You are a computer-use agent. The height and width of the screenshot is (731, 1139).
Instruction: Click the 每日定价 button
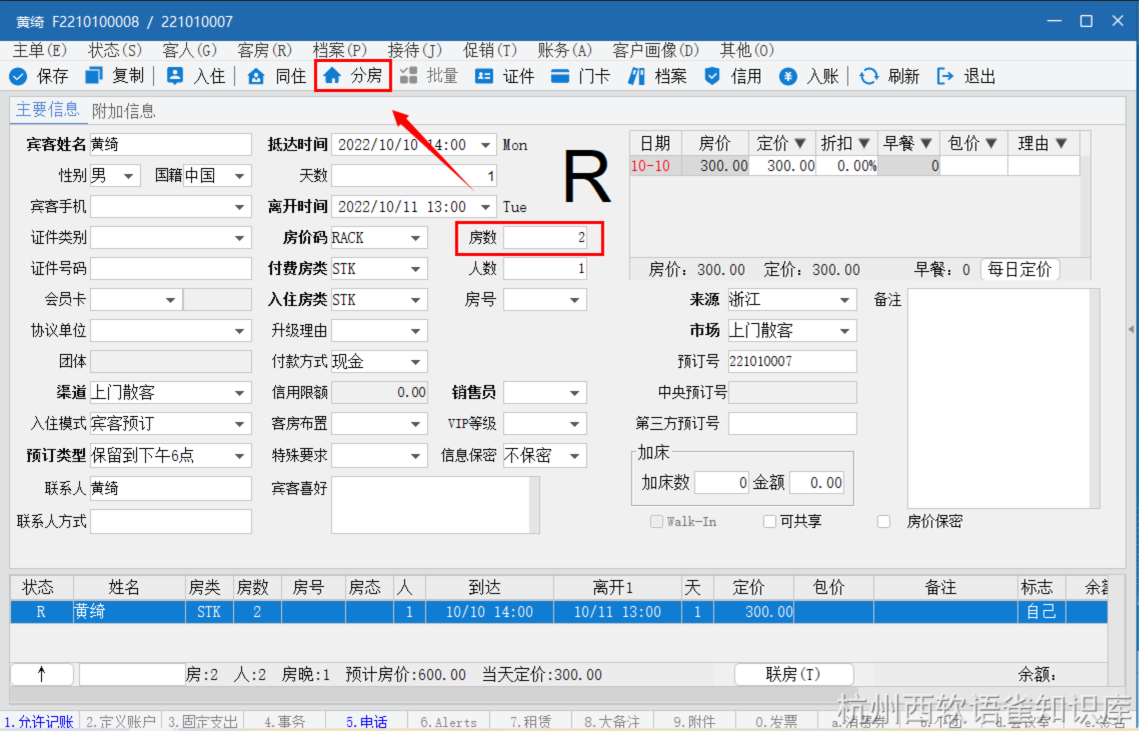[1019, 269]
